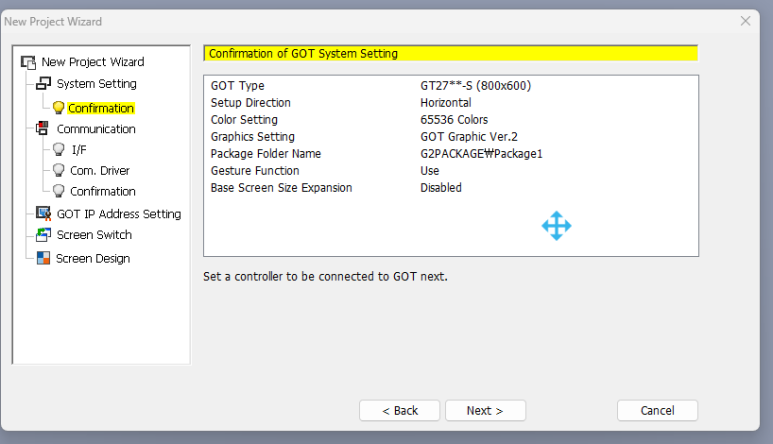Click the New Project Wizard title bar text
The width and height of the screenshot is (773, 444).
53,22
